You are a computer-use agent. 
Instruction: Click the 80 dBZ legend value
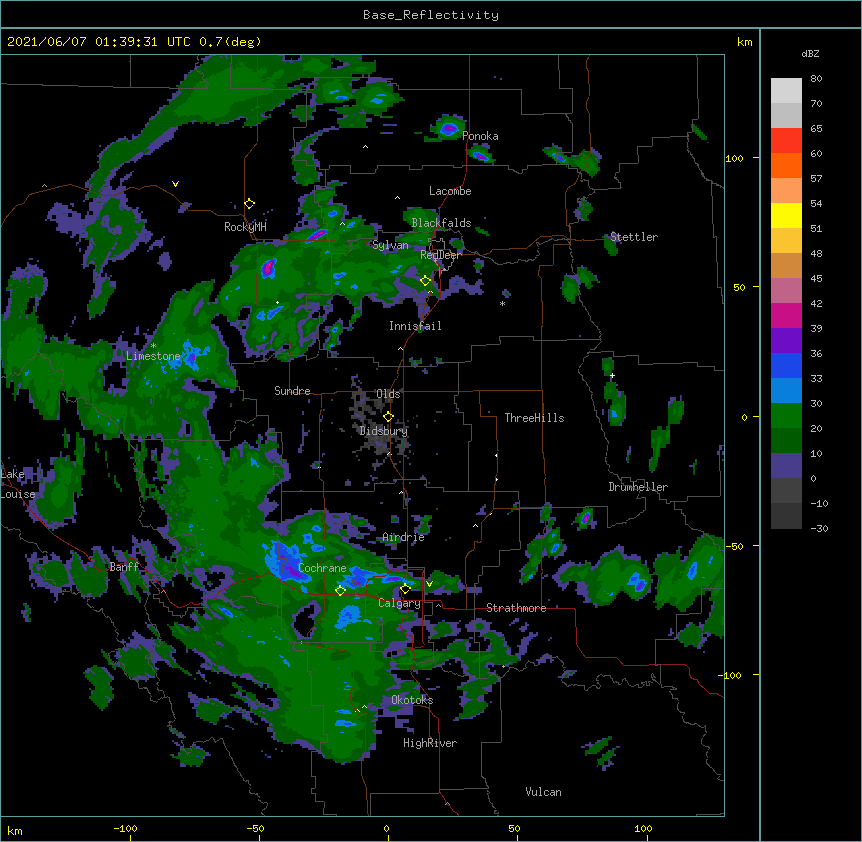pyautogui.click(x=816, y=79)
